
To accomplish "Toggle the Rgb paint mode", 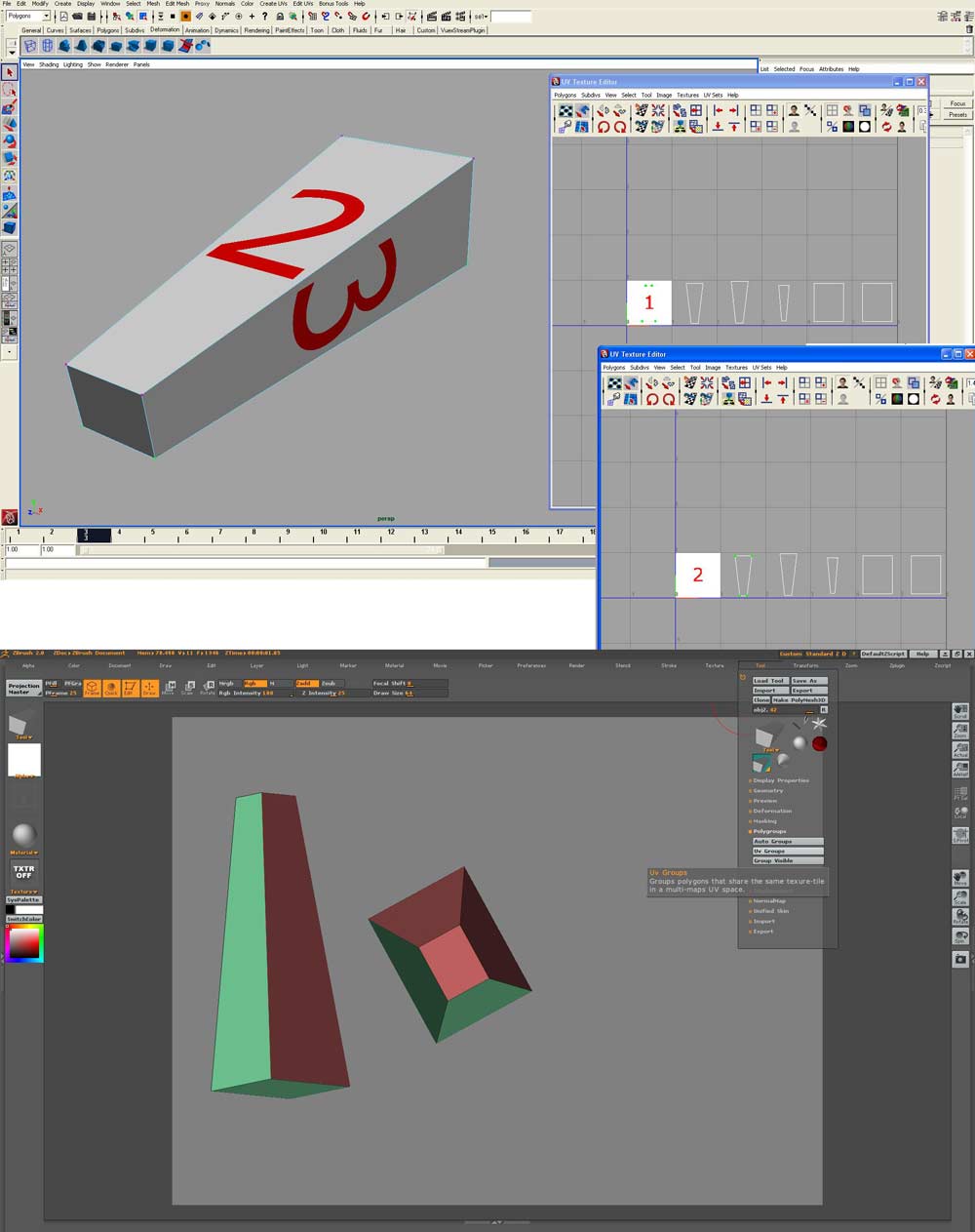I will [253, 683].
